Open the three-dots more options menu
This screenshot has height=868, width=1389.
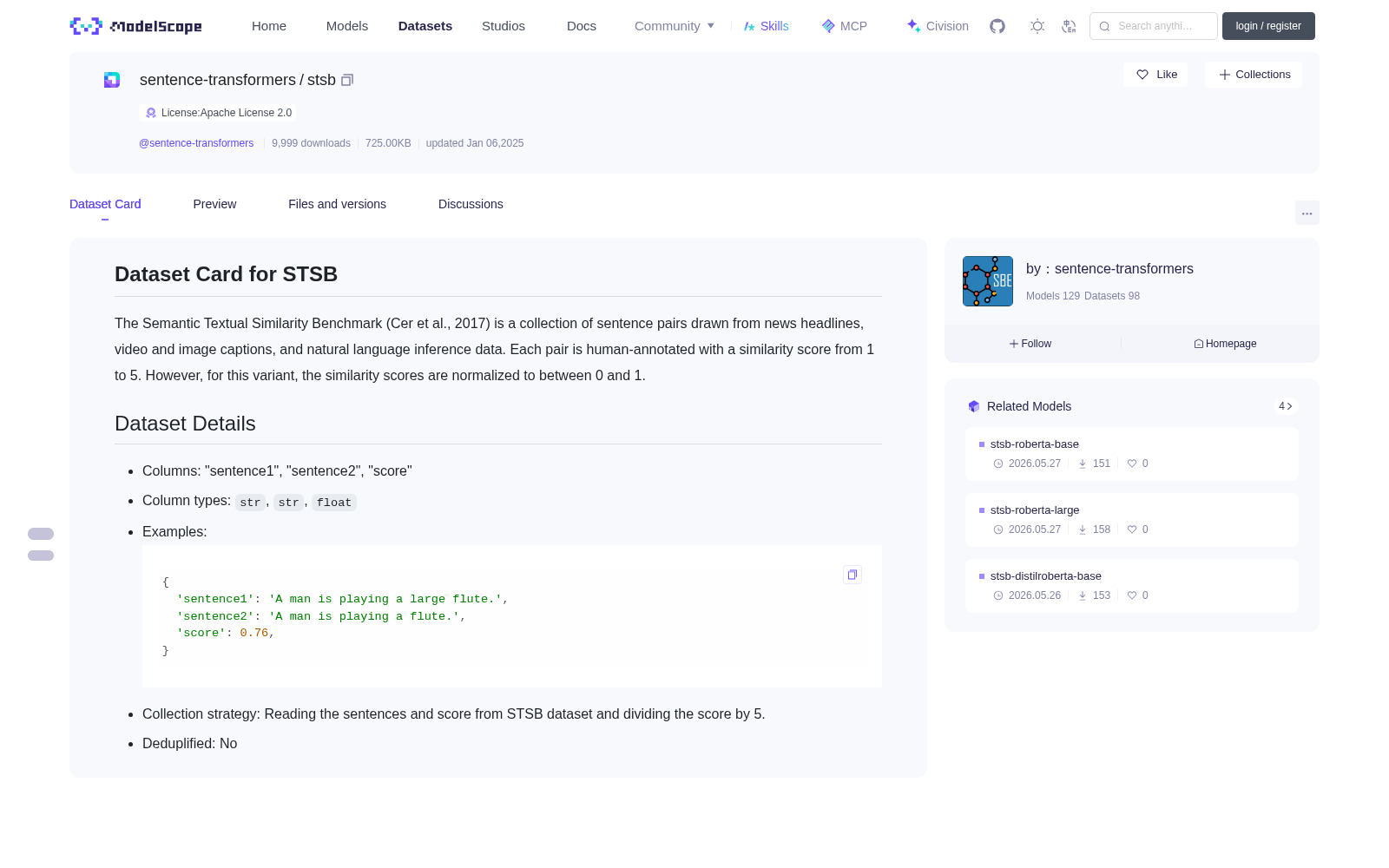pyautogui.click(x=1307, y=213)
